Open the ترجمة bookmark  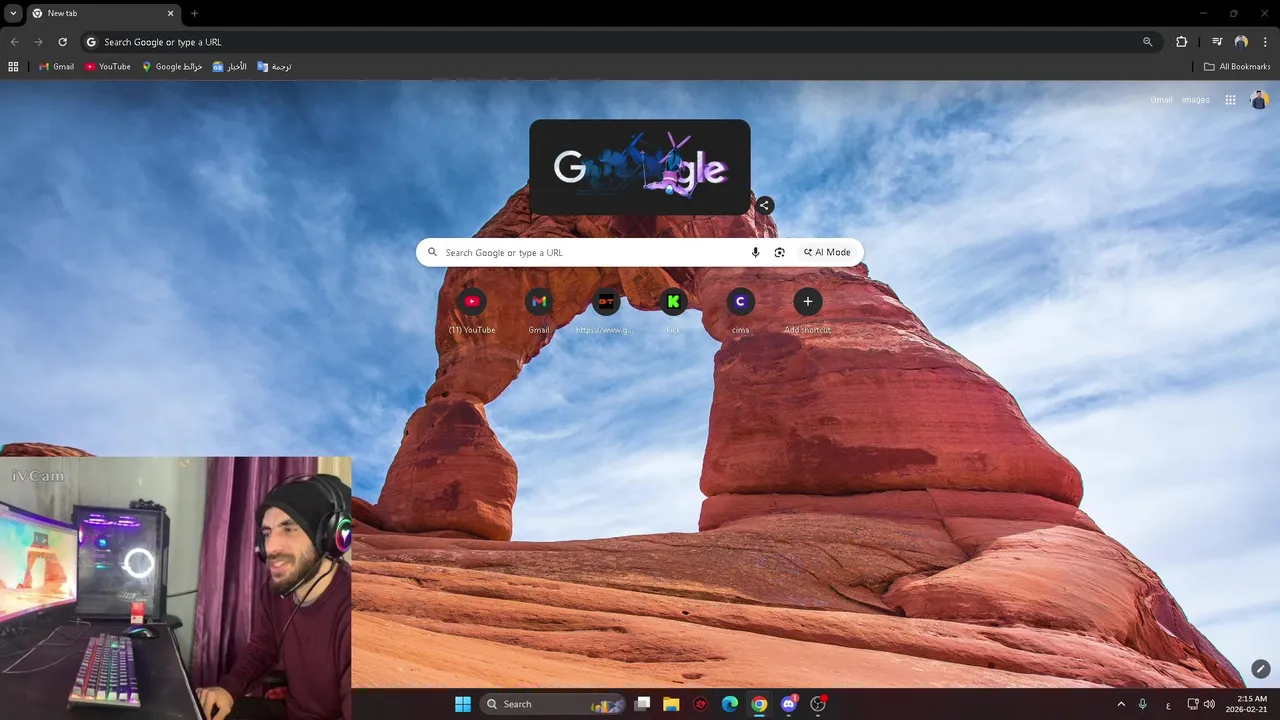click(x=274, y=67)
